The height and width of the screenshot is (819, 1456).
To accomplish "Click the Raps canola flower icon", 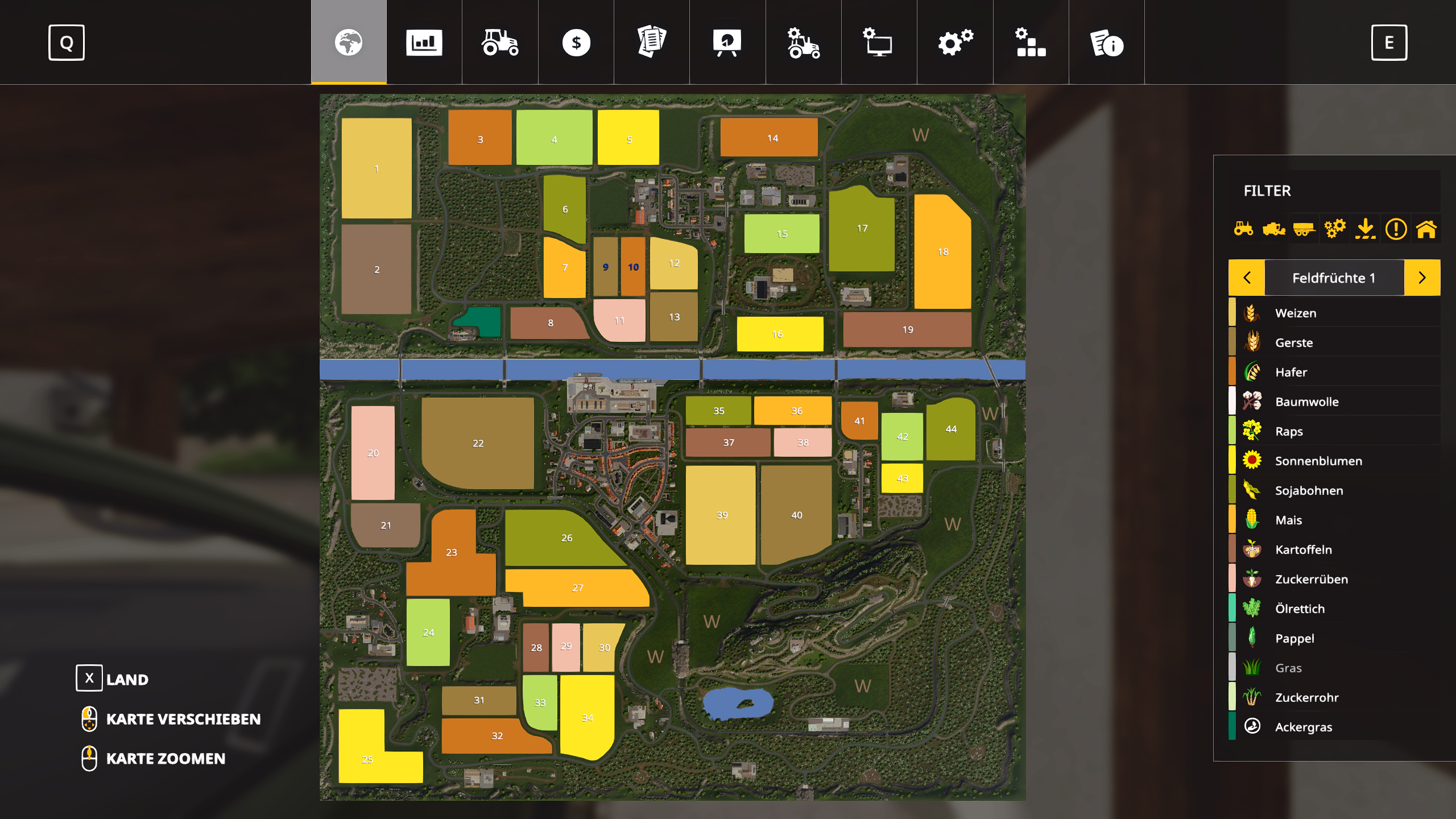I will pyautogui.click(x=1252, y=431).
